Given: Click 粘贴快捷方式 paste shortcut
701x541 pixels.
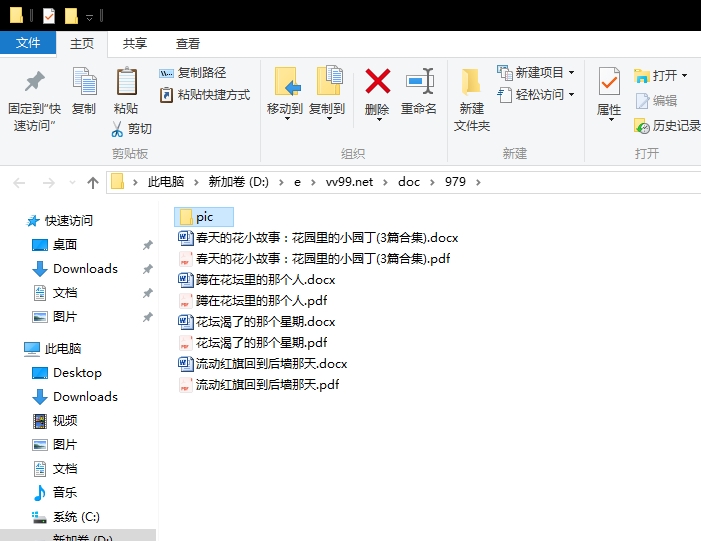Looking at the screenshot, I should pyautogui.click(x=205, y=95).
